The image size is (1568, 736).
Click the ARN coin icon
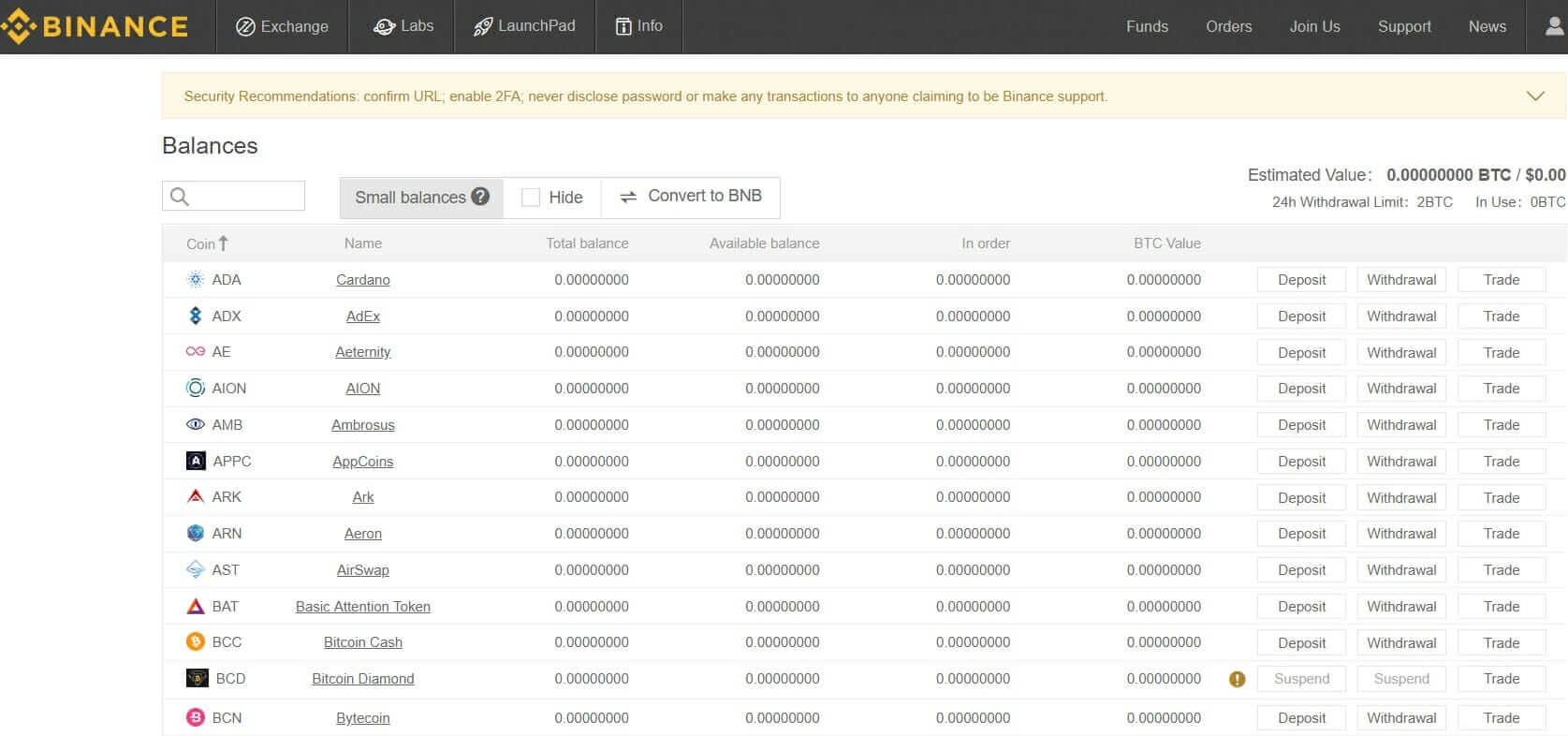coord(196,533)
